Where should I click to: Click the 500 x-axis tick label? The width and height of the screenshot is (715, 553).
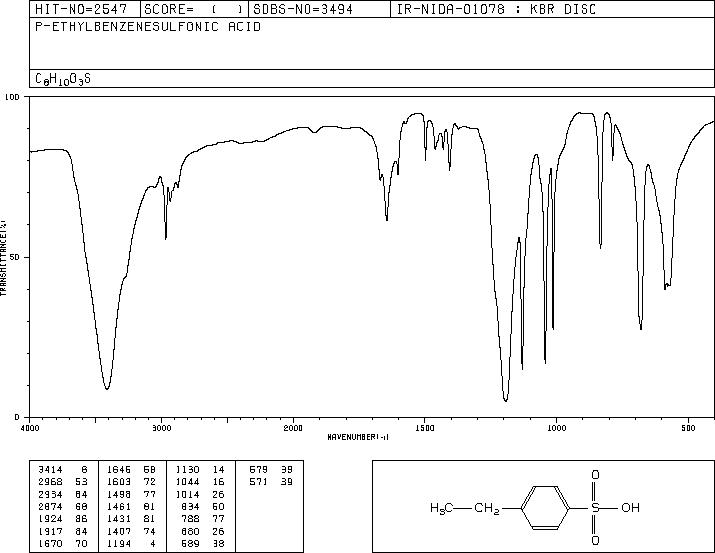tap(688, 428)
